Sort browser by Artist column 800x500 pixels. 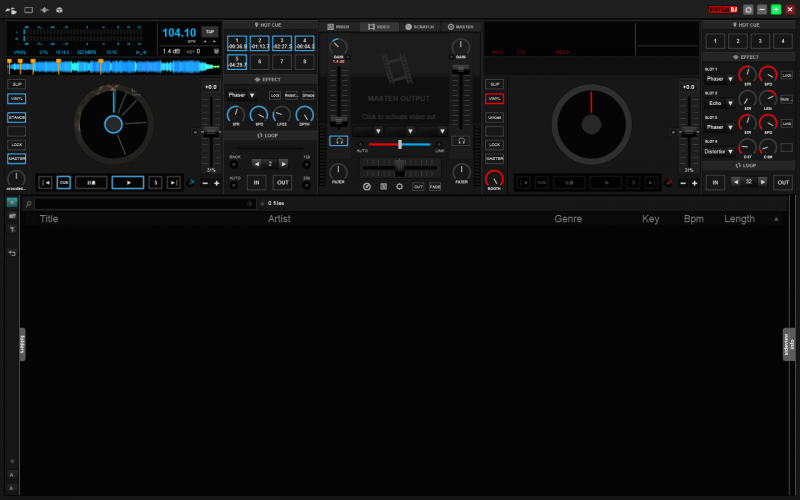point(279,219)
